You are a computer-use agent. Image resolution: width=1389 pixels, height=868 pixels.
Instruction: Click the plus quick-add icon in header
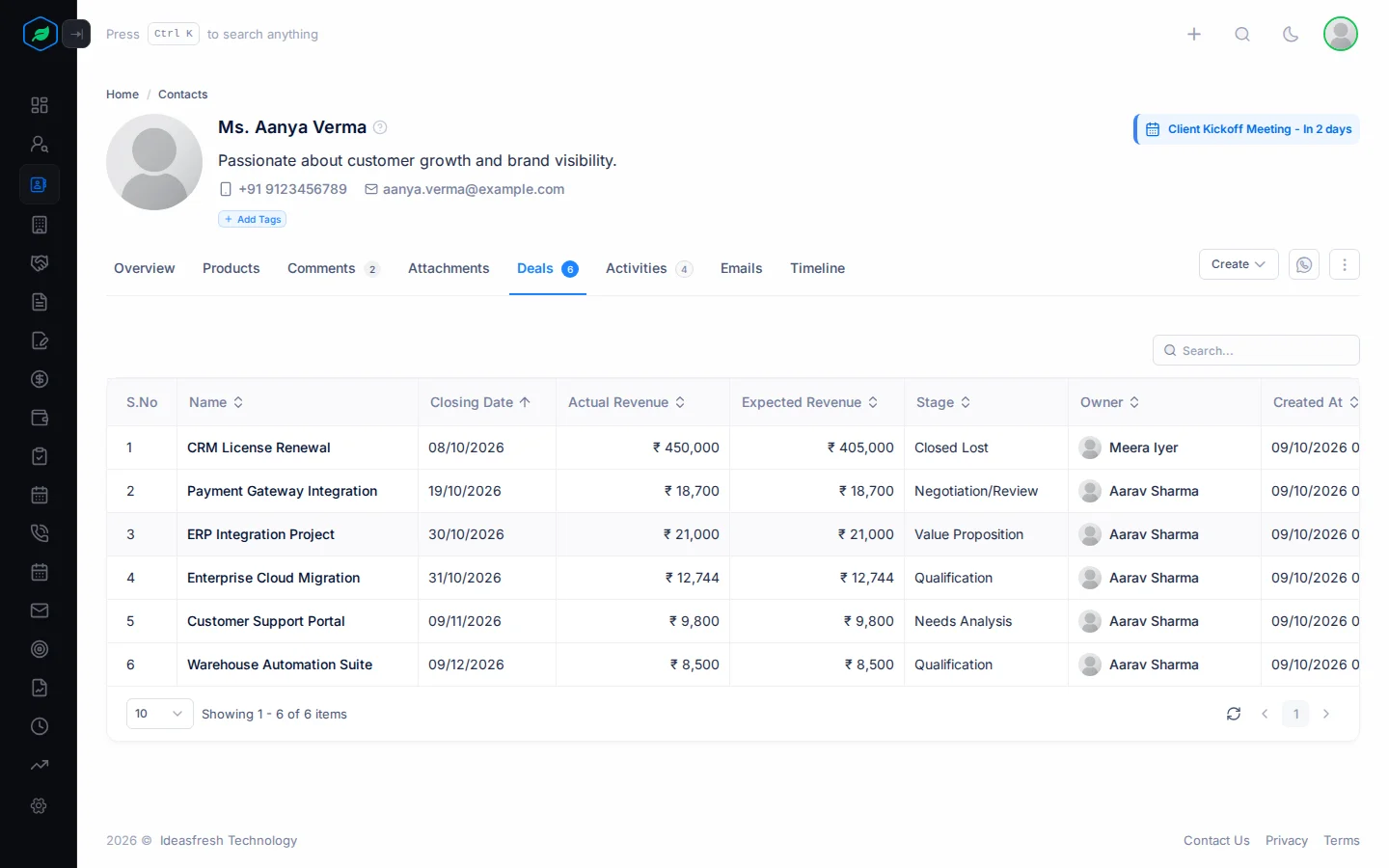(1194, 34)
